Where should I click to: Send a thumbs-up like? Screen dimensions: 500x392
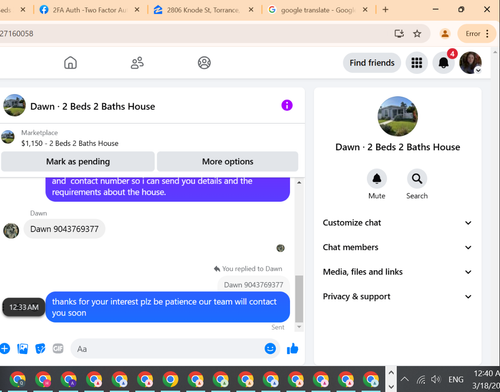click(292, 349)
